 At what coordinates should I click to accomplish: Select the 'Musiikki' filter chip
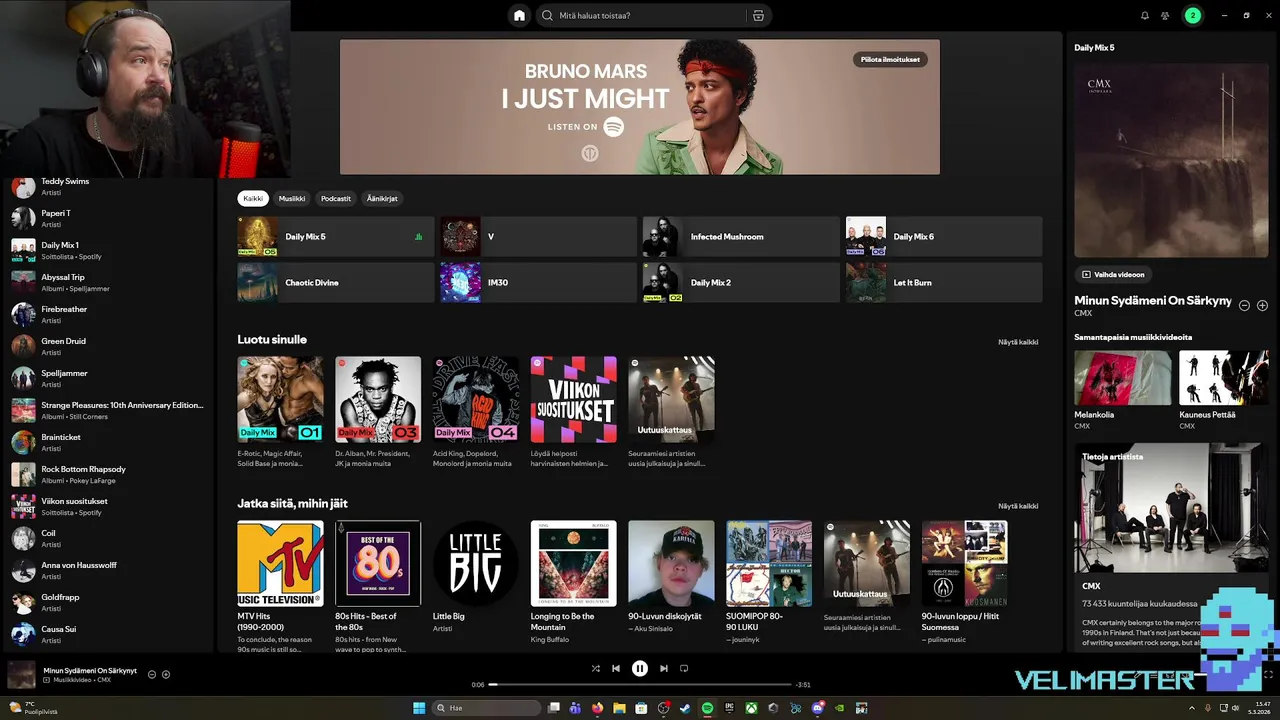pyautogui.click(x=292, y=198)
